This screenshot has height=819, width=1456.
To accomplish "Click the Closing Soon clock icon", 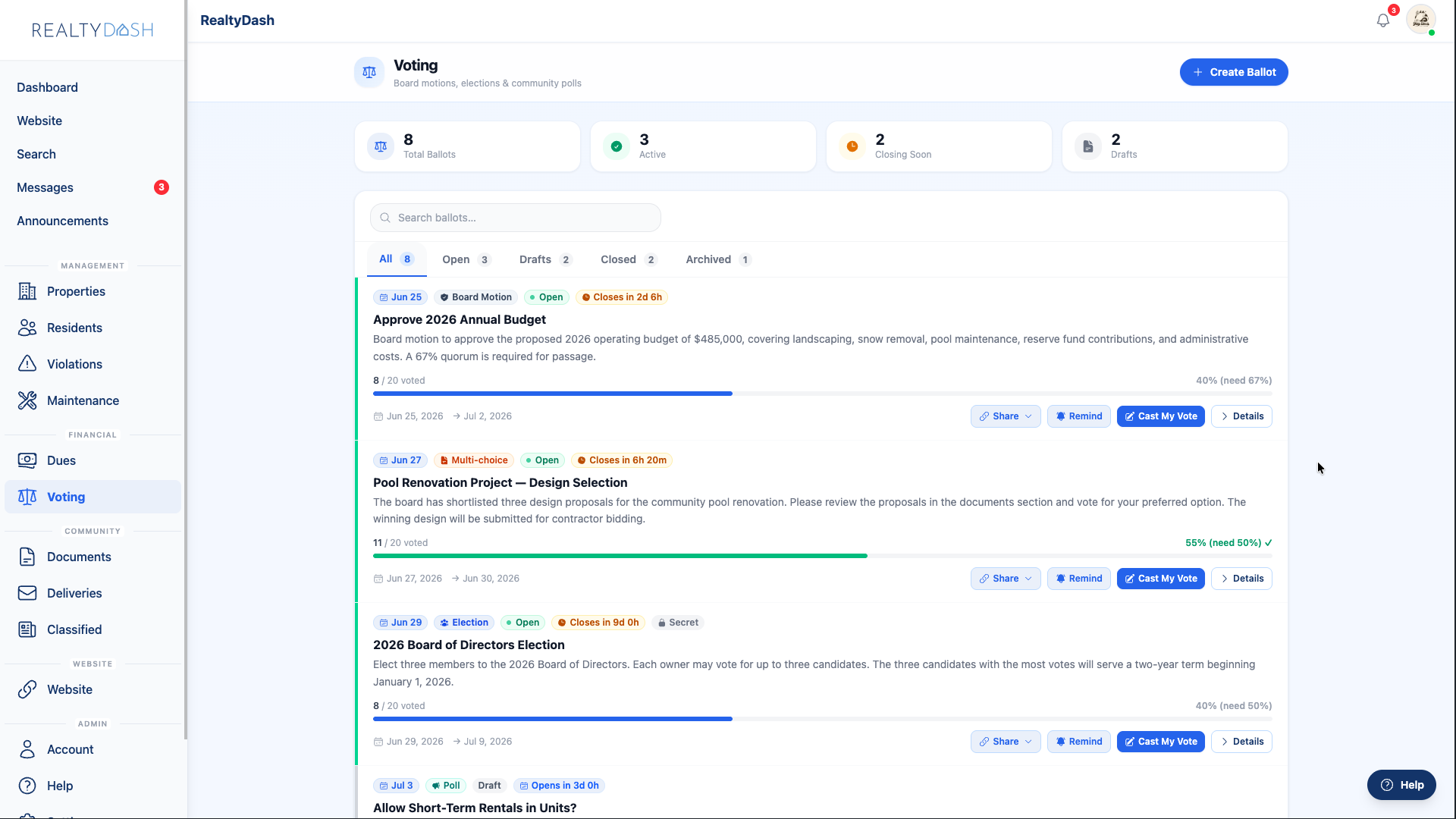I will [x=852, y=146].
